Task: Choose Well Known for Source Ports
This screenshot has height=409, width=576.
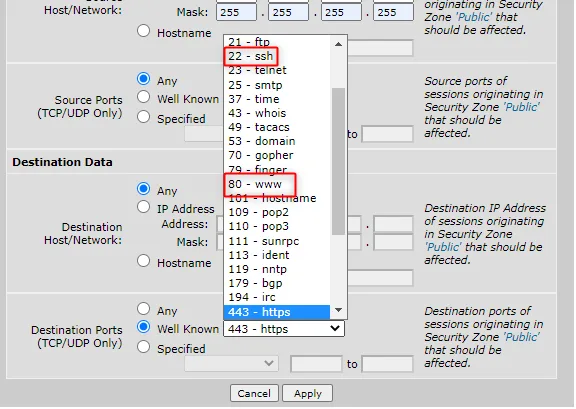Action: (x=143, y=97)
